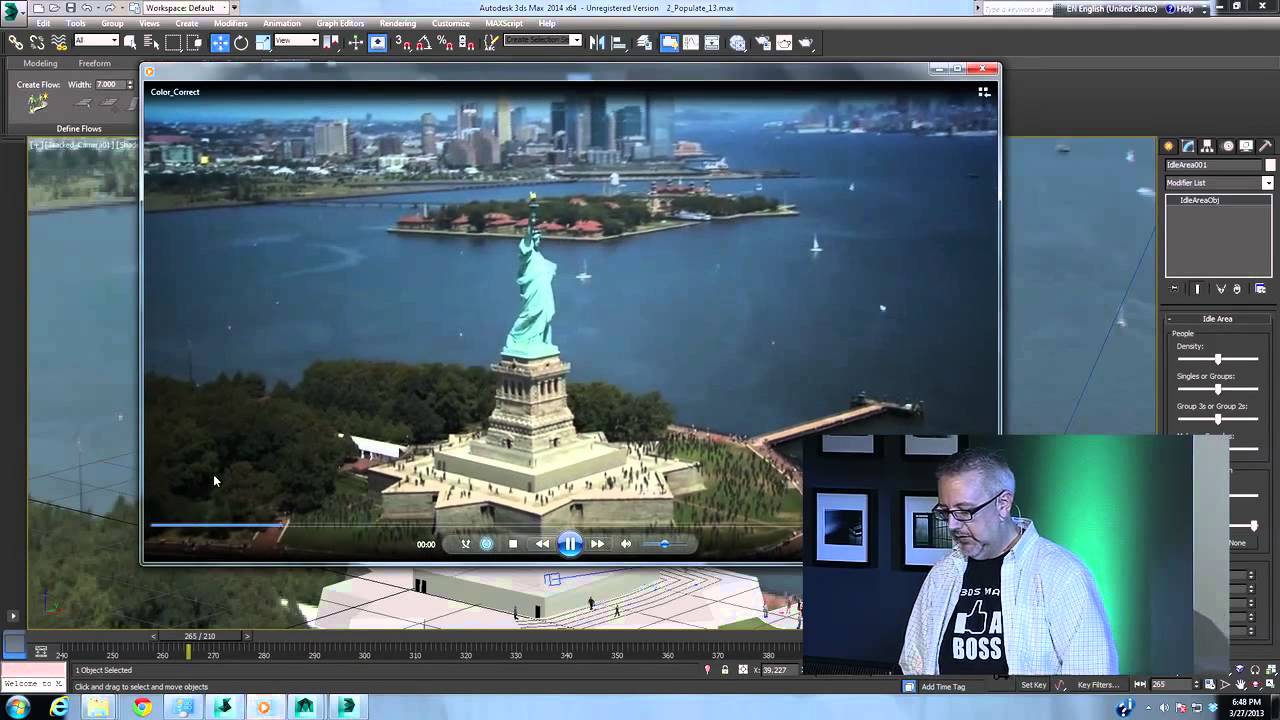Stop the video in media player

pos(513,544)
